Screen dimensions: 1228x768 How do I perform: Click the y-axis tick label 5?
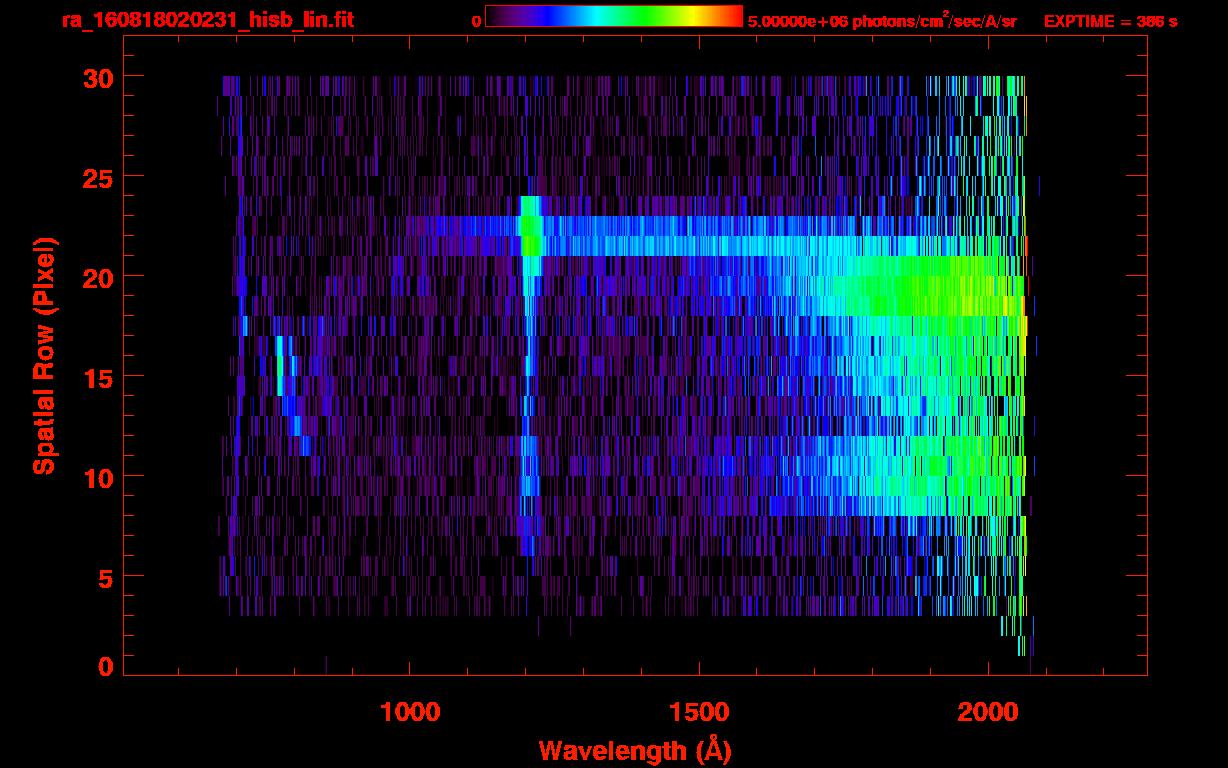[x=104, y=577]
